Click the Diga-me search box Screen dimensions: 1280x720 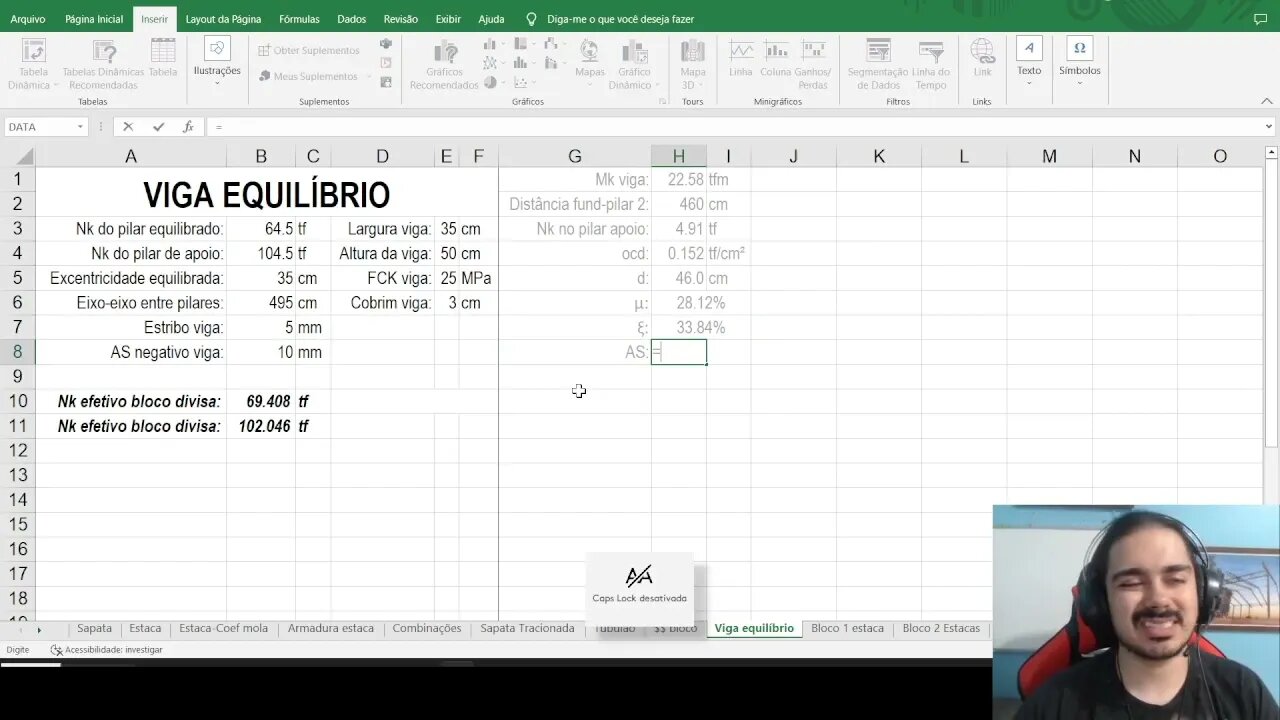[x=620, y=19]
